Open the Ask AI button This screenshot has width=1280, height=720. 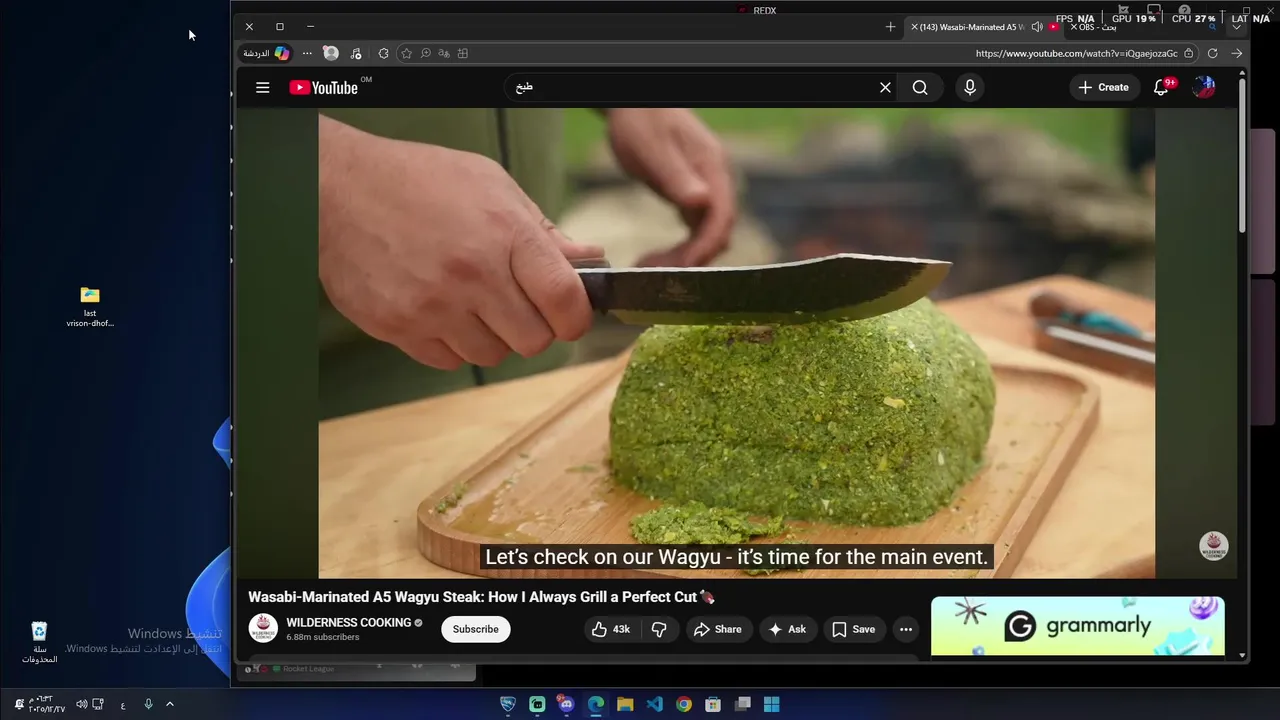tap(787, 629)
